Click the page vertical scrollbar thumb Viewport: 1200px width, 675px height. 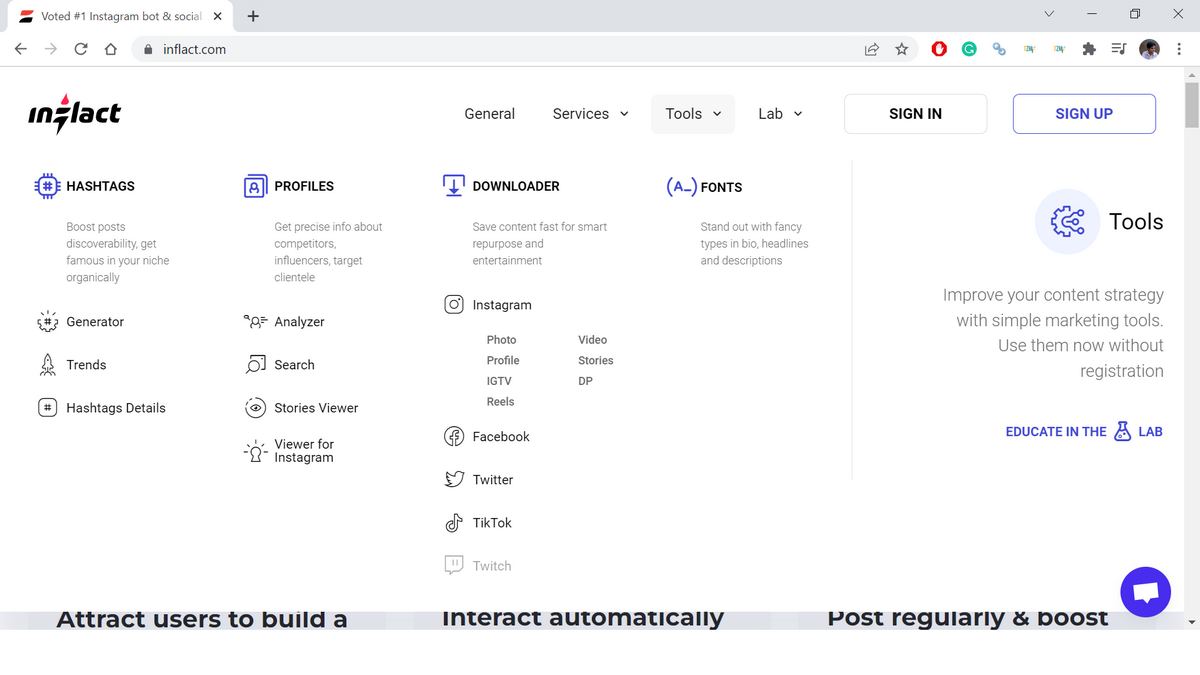point(1191,105)
